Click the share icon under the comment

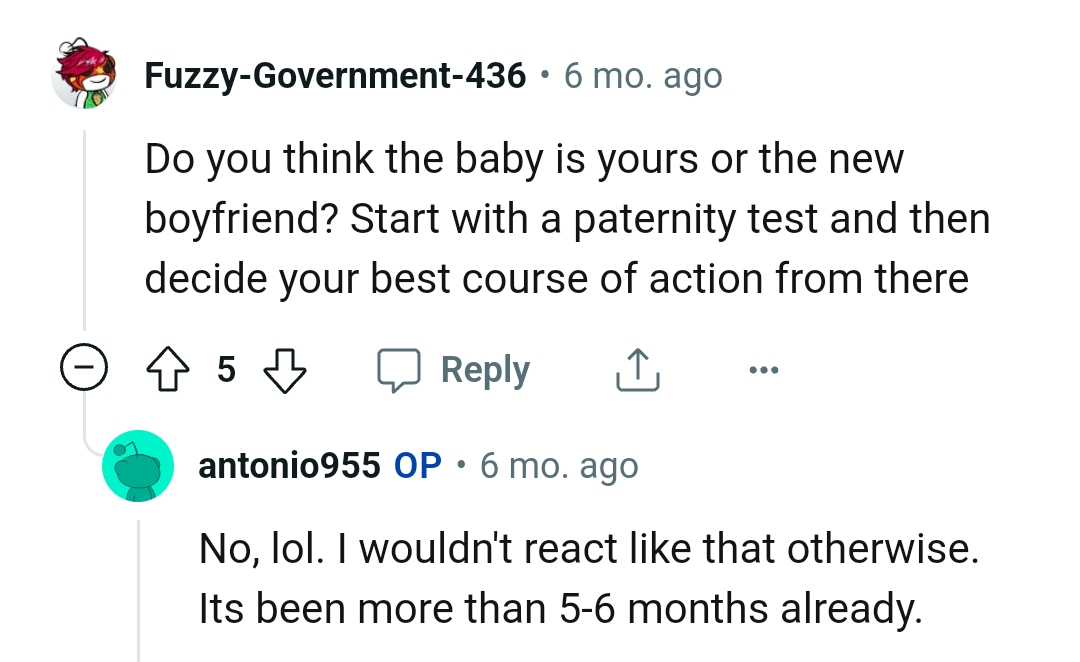[x=637, y=368]
